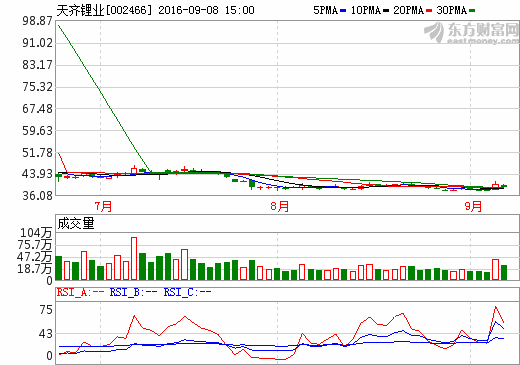Click the date 2016-09-08 in the title
This screenshot has width=520, height=365.
(188, 10)
